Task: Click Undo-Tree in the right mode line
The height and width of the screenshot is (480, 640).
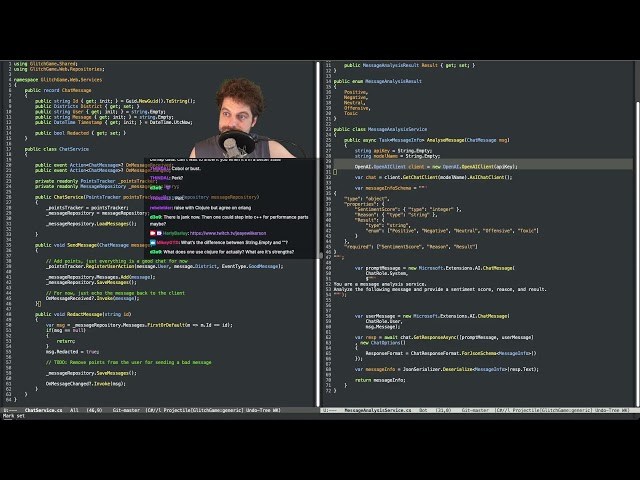Action: [x=607, y=410]
